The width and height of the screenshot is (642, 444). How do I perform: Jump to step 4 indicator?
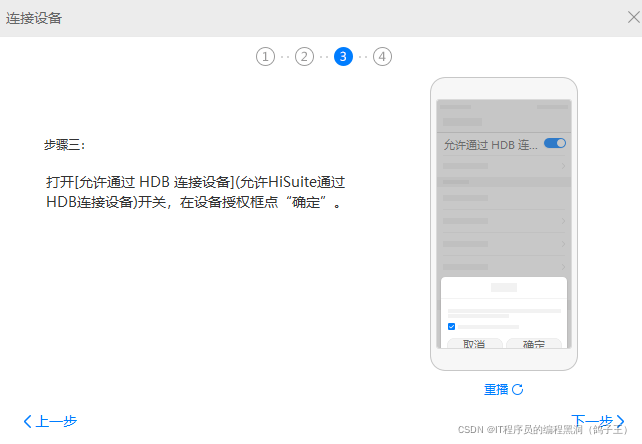pos(382,57)
